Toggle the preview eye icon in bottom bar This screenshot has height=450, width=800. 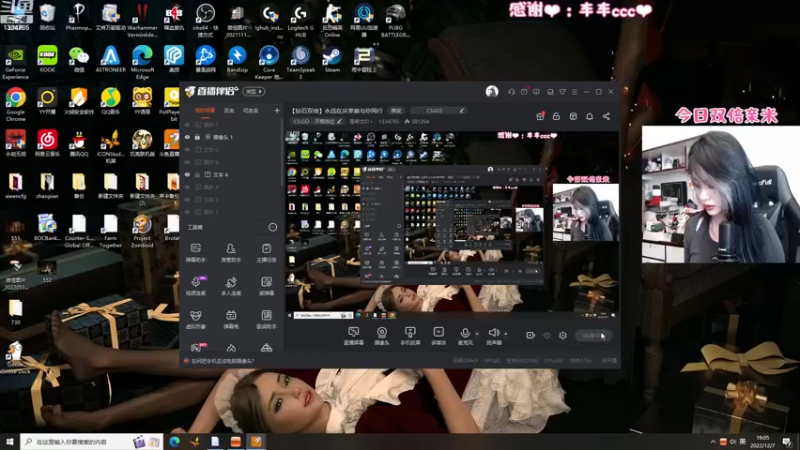pyautogui.click(x=546, y=335)
